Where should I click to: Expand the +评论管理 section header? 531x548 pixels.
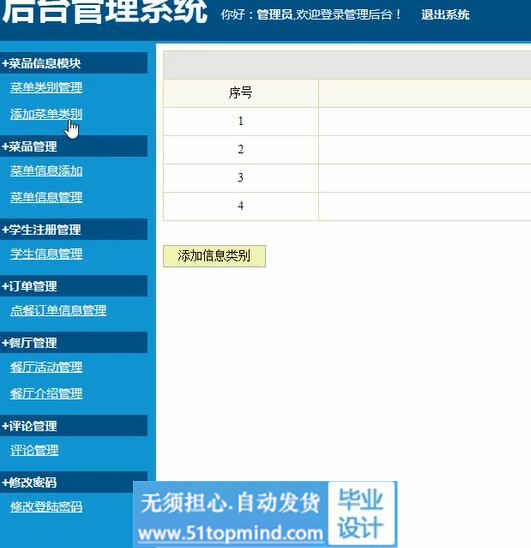tap(73, 426)
